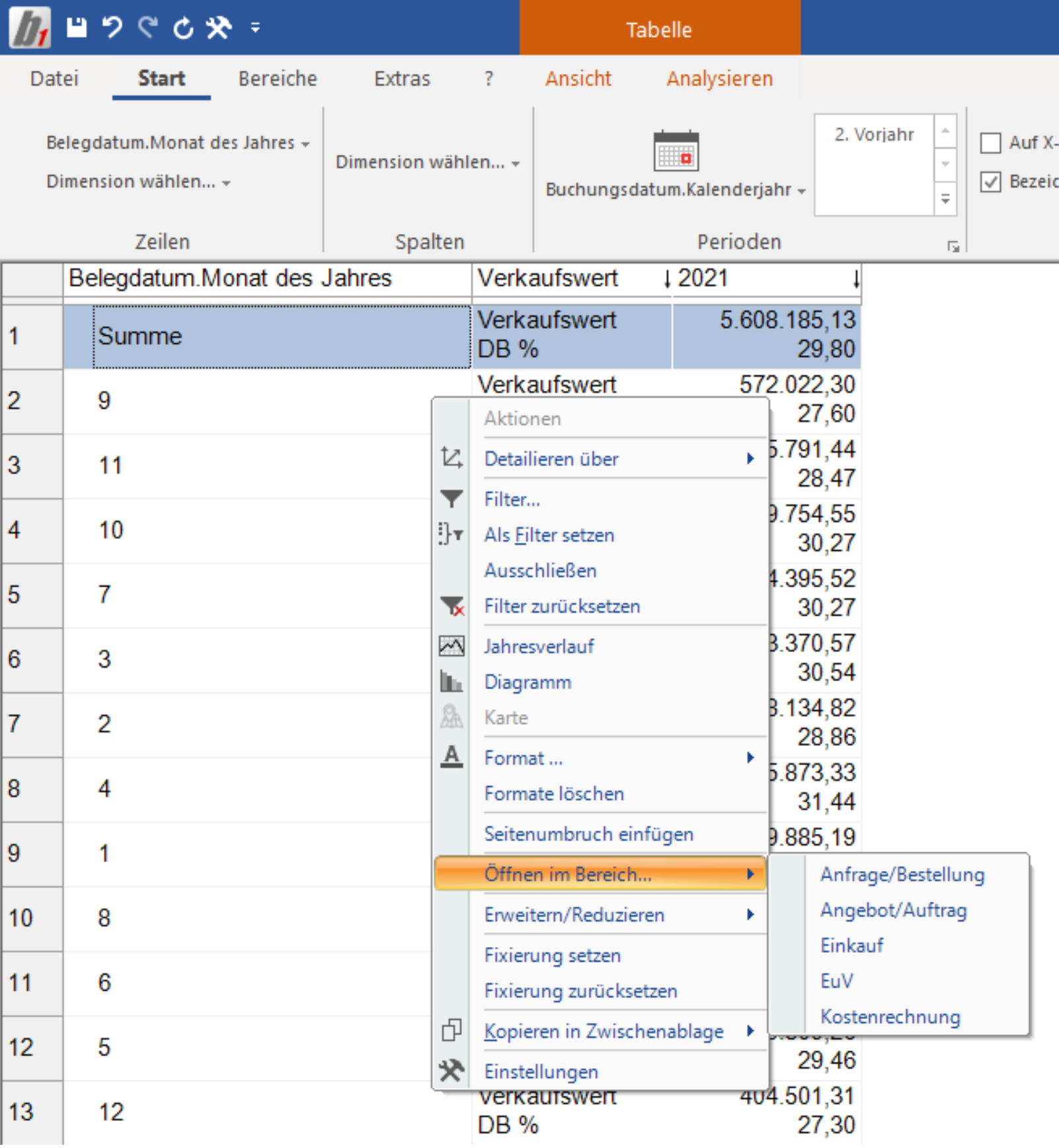
Task: Click the Kopieren clipboard icon
Action: click(x=451, y=1030)
